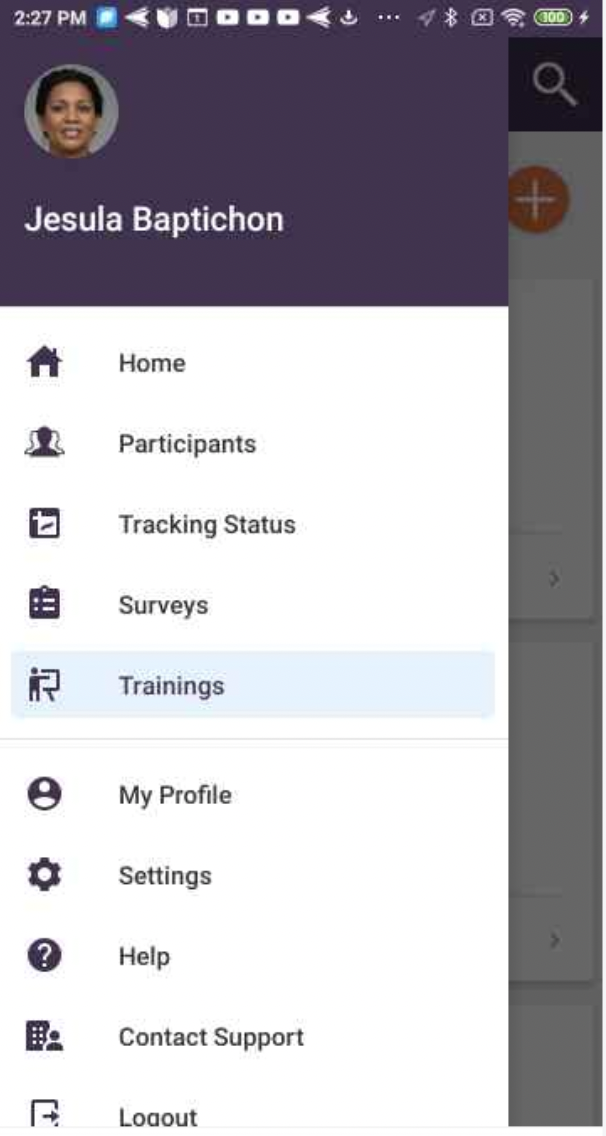Open the Surveys menu label

[x=163, y=605]
